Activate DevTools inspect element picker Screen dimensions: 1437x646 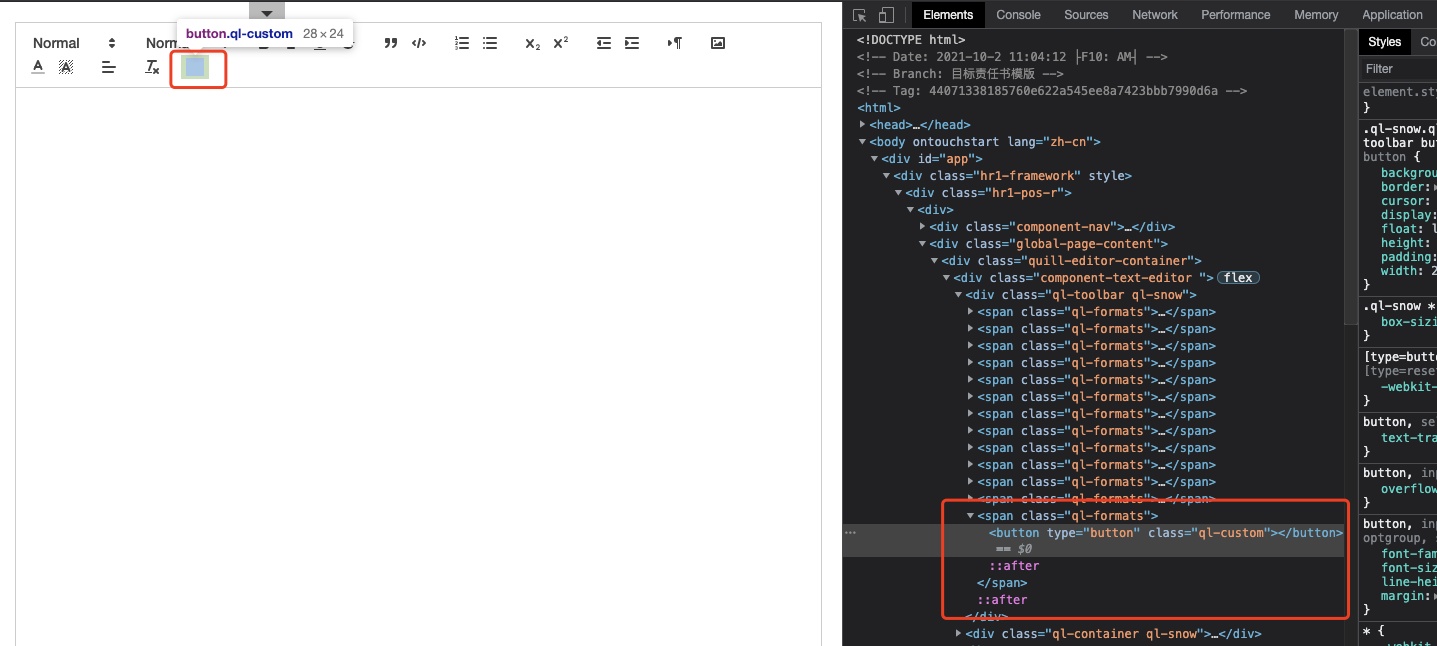tap(859, 15)
